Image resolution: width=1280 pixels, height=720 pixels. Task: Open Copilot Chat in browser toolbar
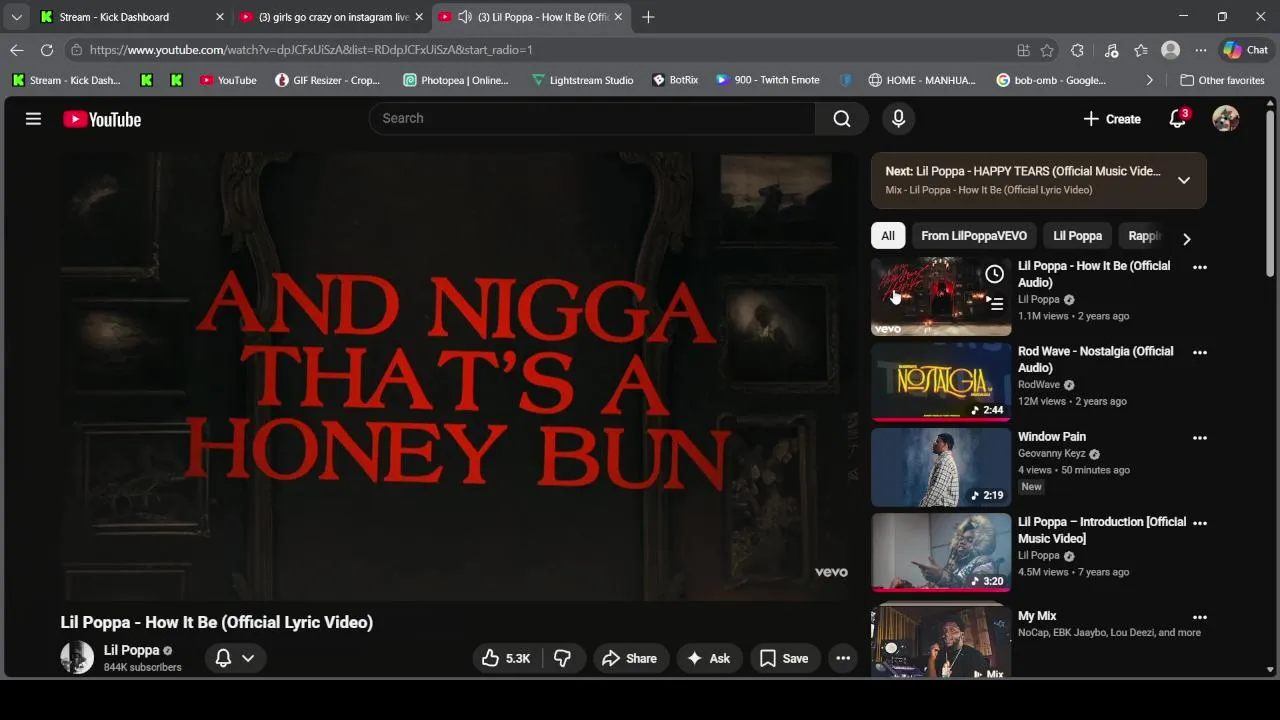(1246, 50)
